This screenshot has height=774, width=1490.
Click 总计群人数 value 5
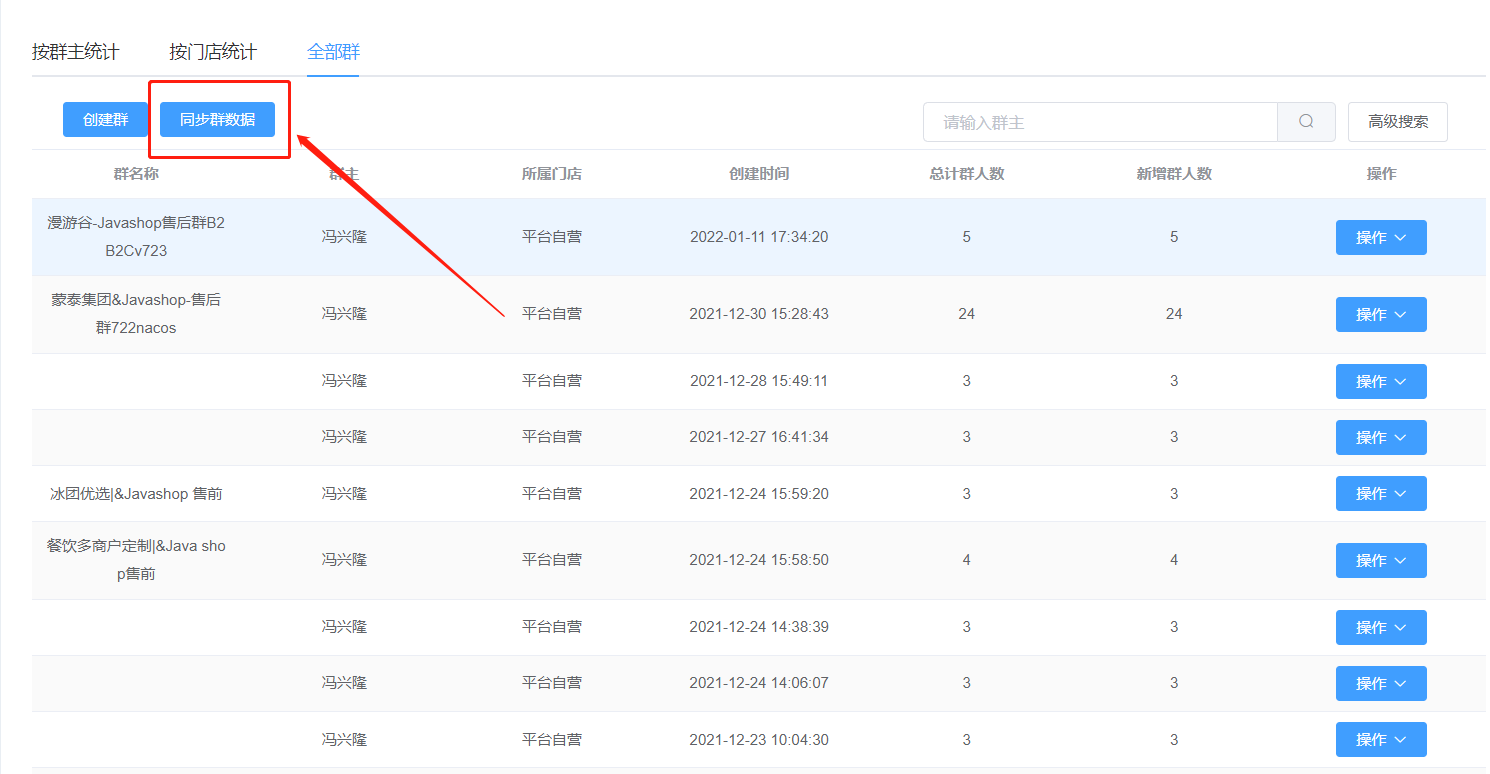tap(966, 237)
